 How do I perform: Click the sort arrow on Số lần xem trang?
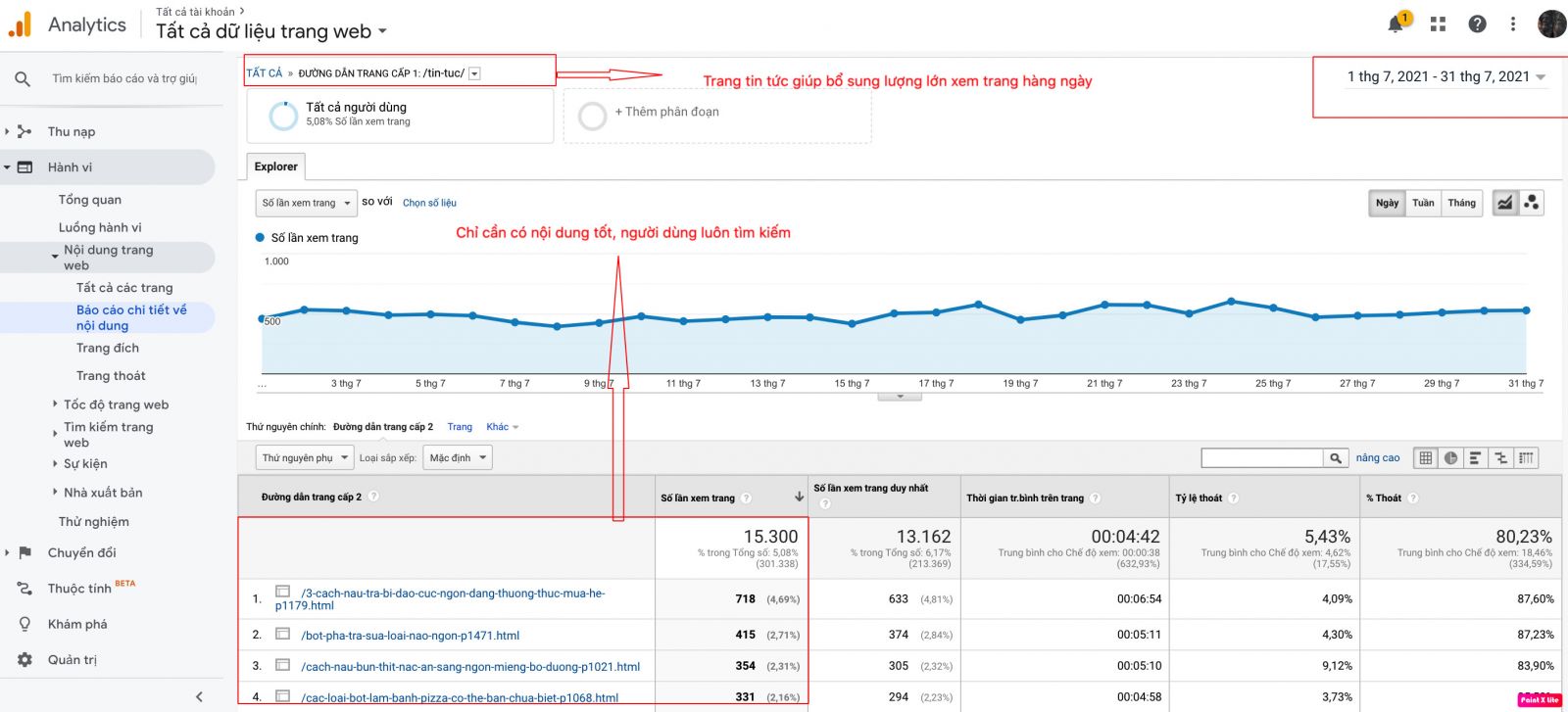tap(799, 498)
